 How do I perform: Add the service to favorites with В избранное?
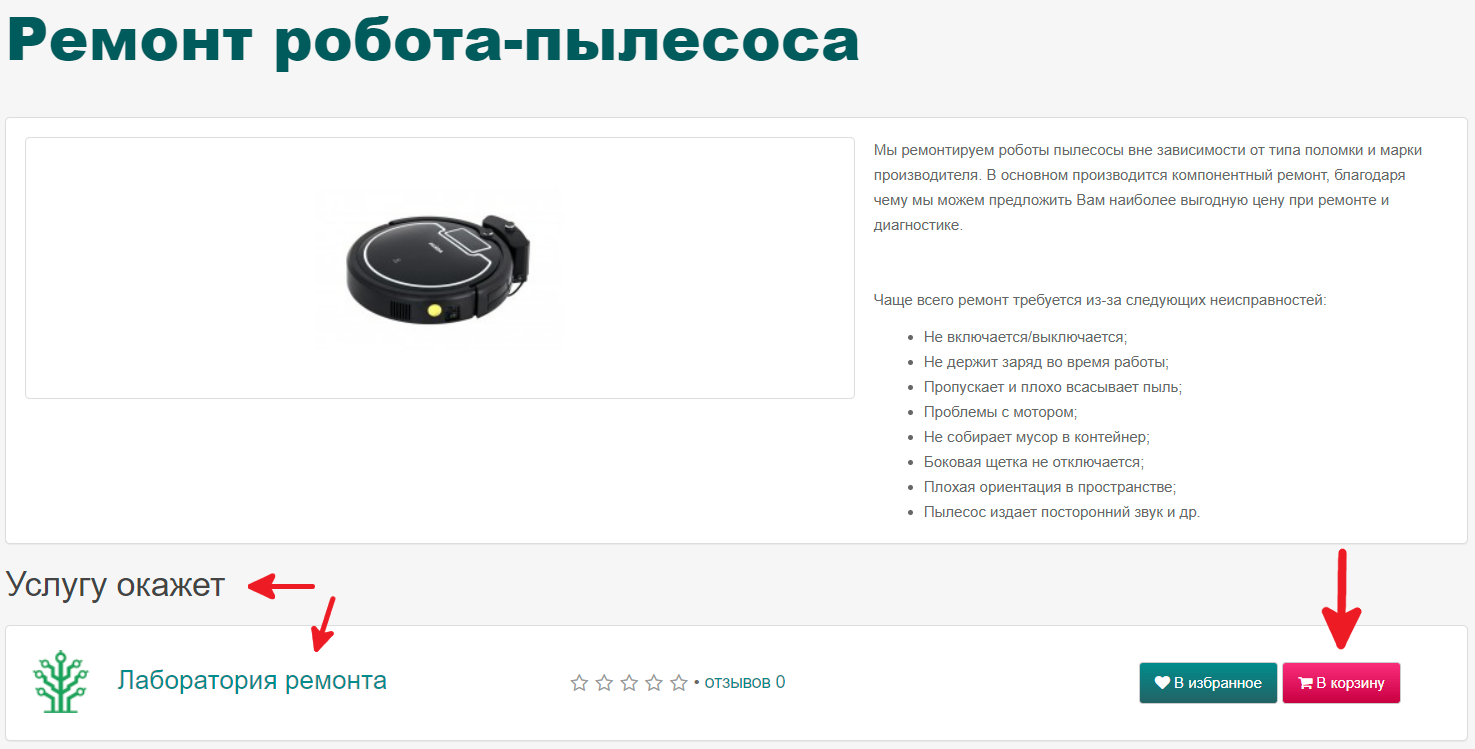click(x=1208, y=683)
